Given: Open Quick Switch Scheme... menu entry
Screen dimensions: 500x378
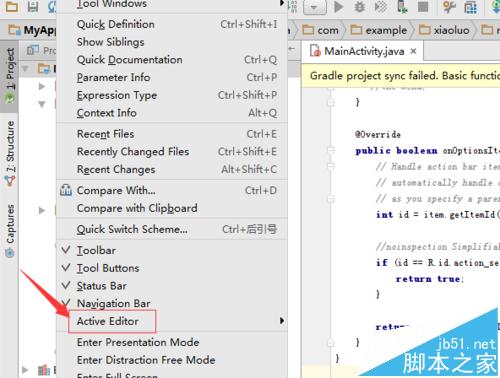Looking at the screenshot, I should coord(172,229).
